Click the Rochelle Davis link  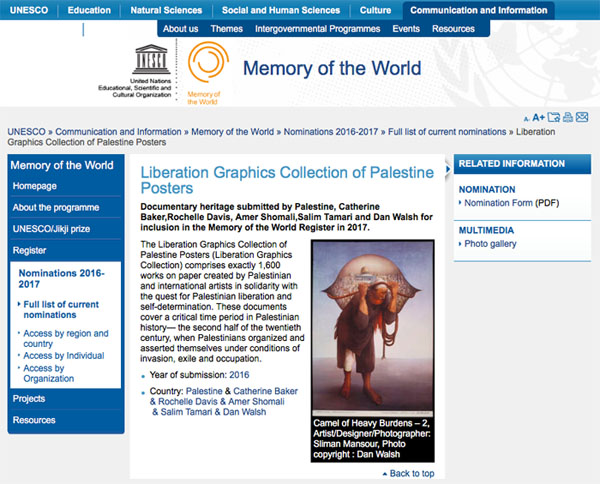(188, 401)
